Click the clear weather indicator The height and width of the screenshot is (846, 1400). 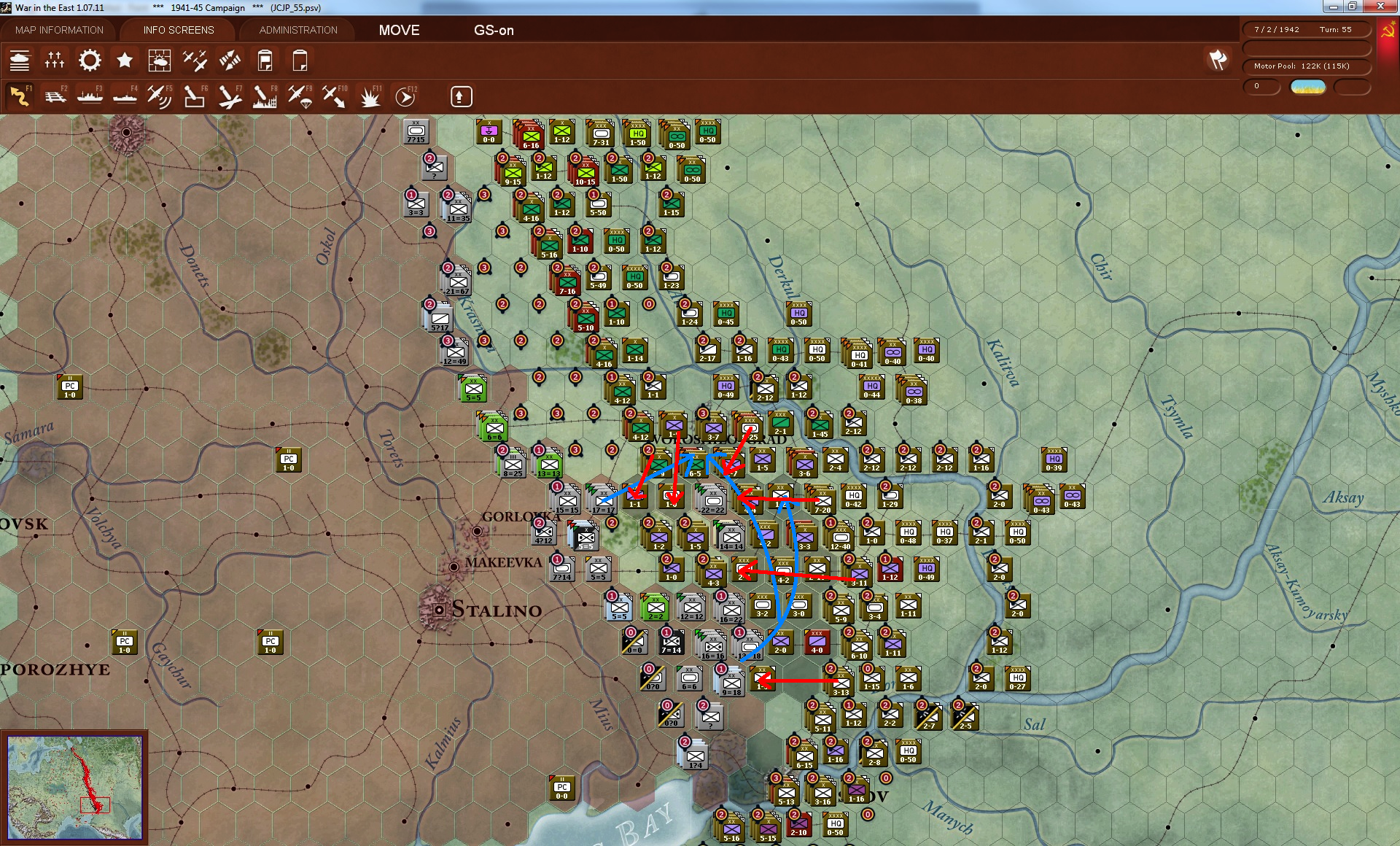[x=1307, y=87]
